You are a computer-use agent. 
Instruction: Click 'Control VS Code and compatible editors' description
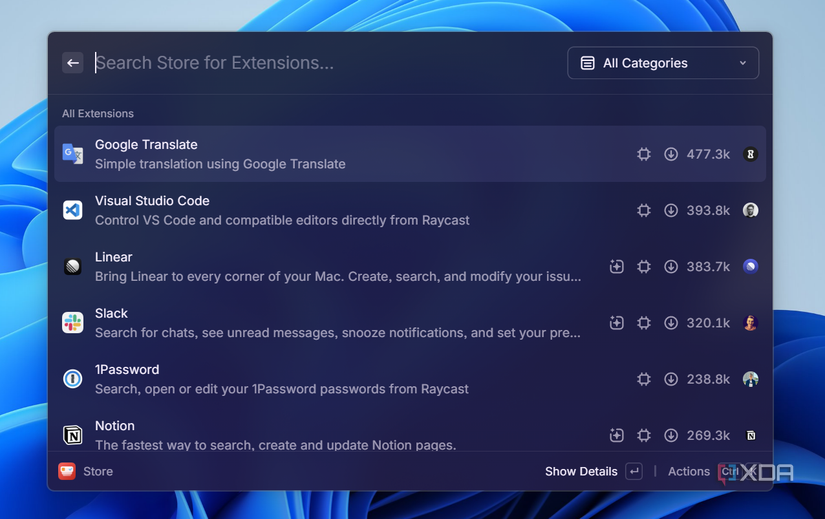click(x=282, y=221)
